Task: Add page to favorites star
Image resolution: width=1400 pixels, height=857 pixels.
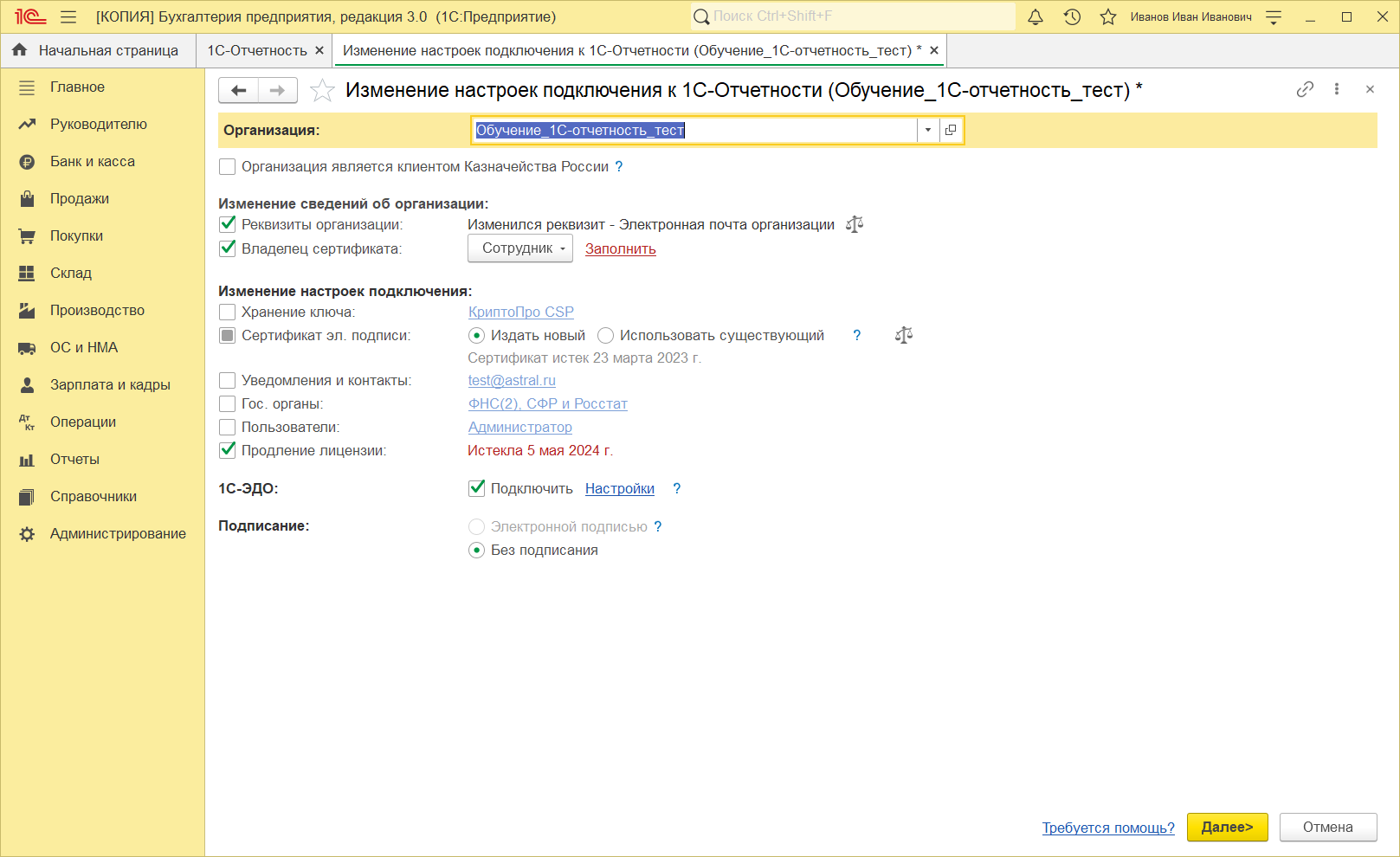Action: point(322,90)
